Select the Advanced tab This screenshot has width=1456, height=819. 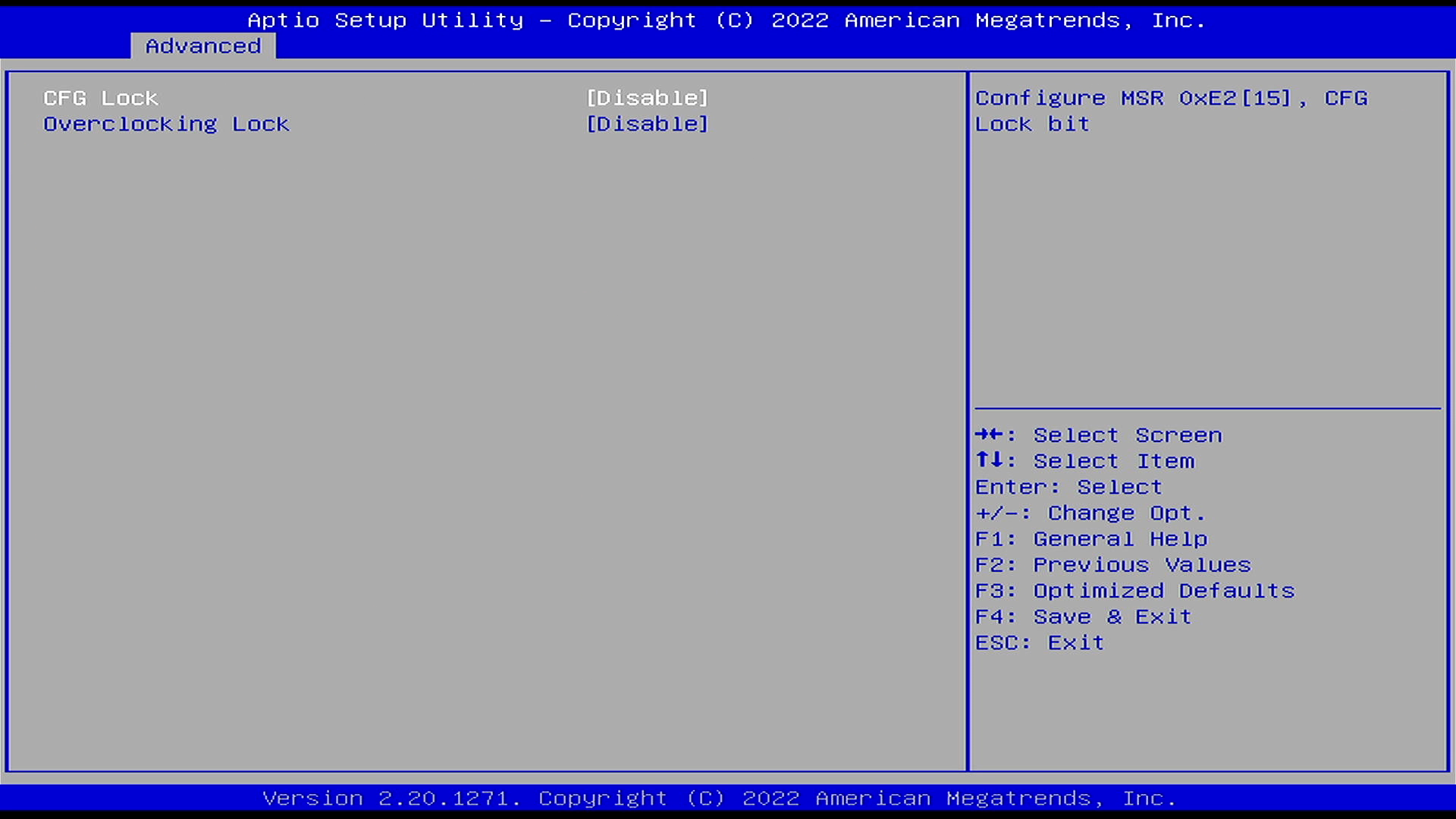tap(202, 46)
